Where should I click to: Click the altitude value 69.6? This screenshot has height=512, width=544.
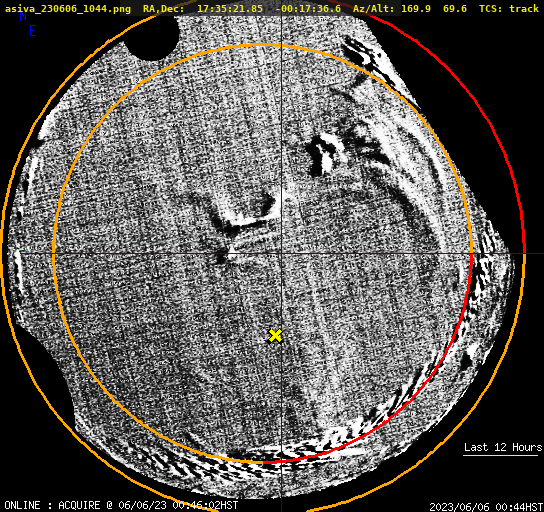(x=455, y=9)
